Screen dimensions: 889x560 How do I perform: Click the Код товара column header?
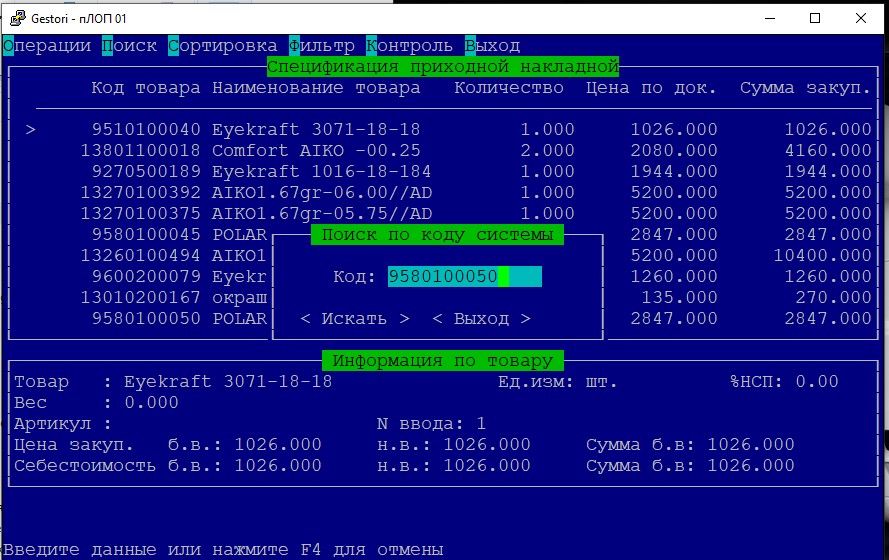146,88
